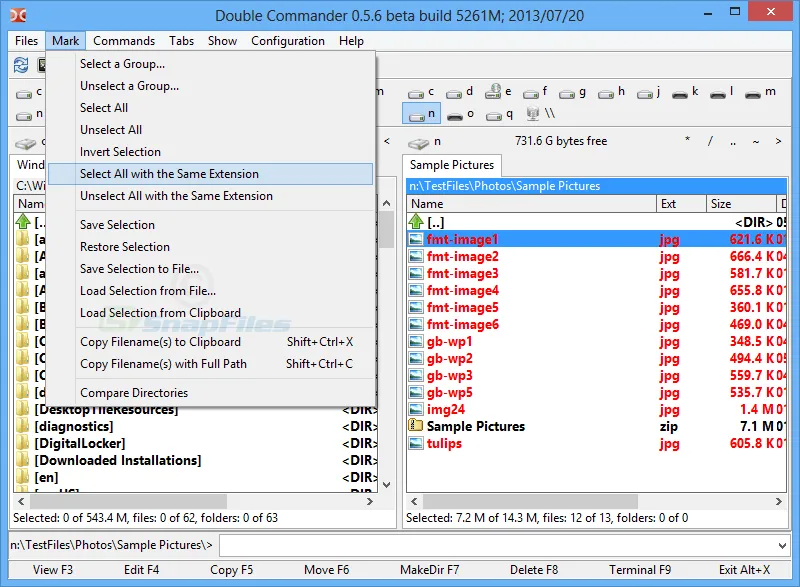Select drive g in right panel
Viewport: 800px width, 587px height.
(x=572, y=92)
